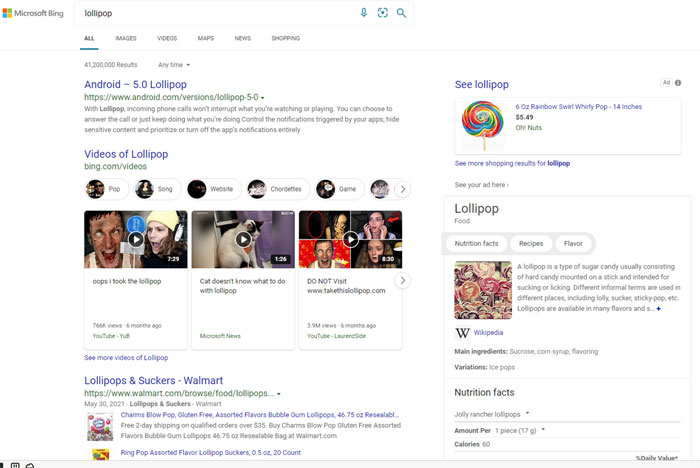Click See your ad here link
This screenshot has width=700, height=468.
pos(482,185)
